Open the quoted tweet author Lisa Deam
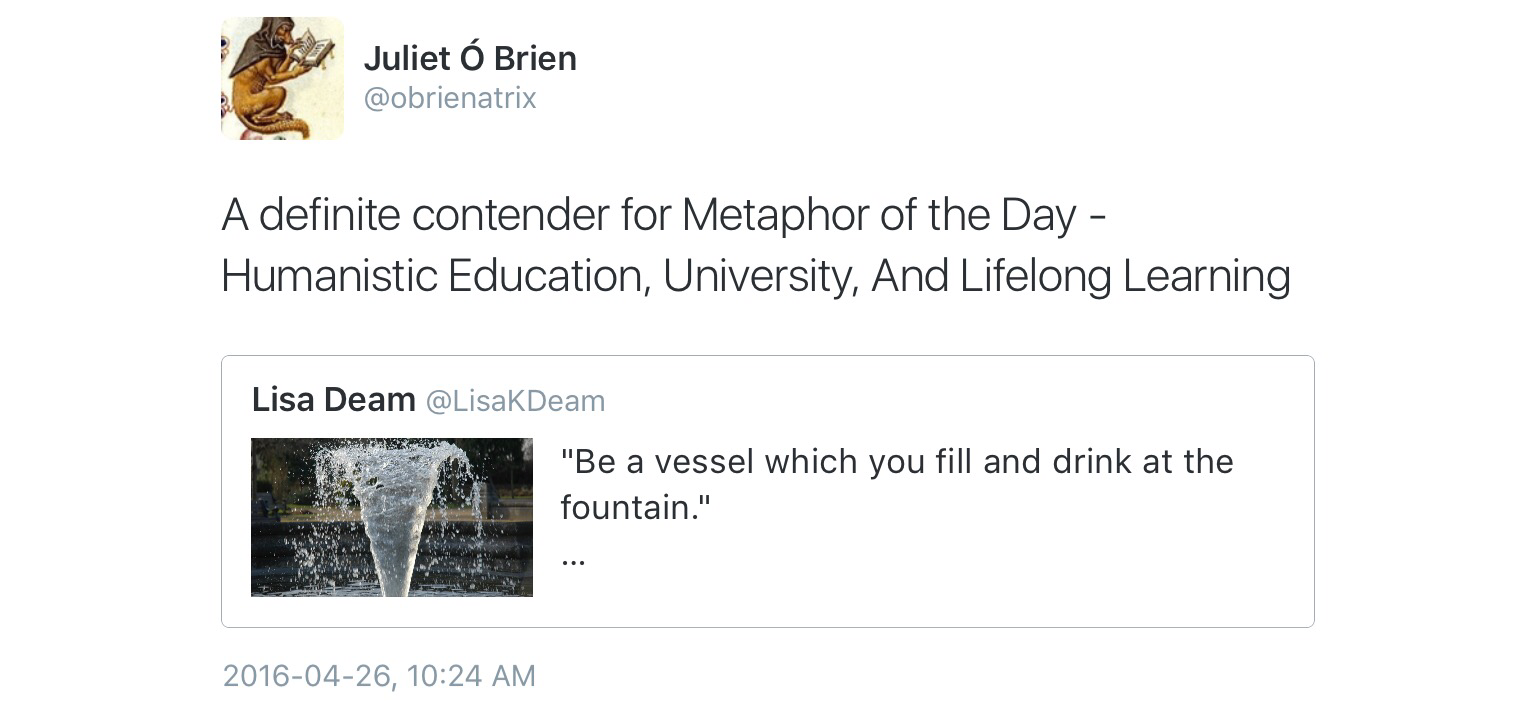The width and height of the screenshot is (1514, 701). point(333,400)
